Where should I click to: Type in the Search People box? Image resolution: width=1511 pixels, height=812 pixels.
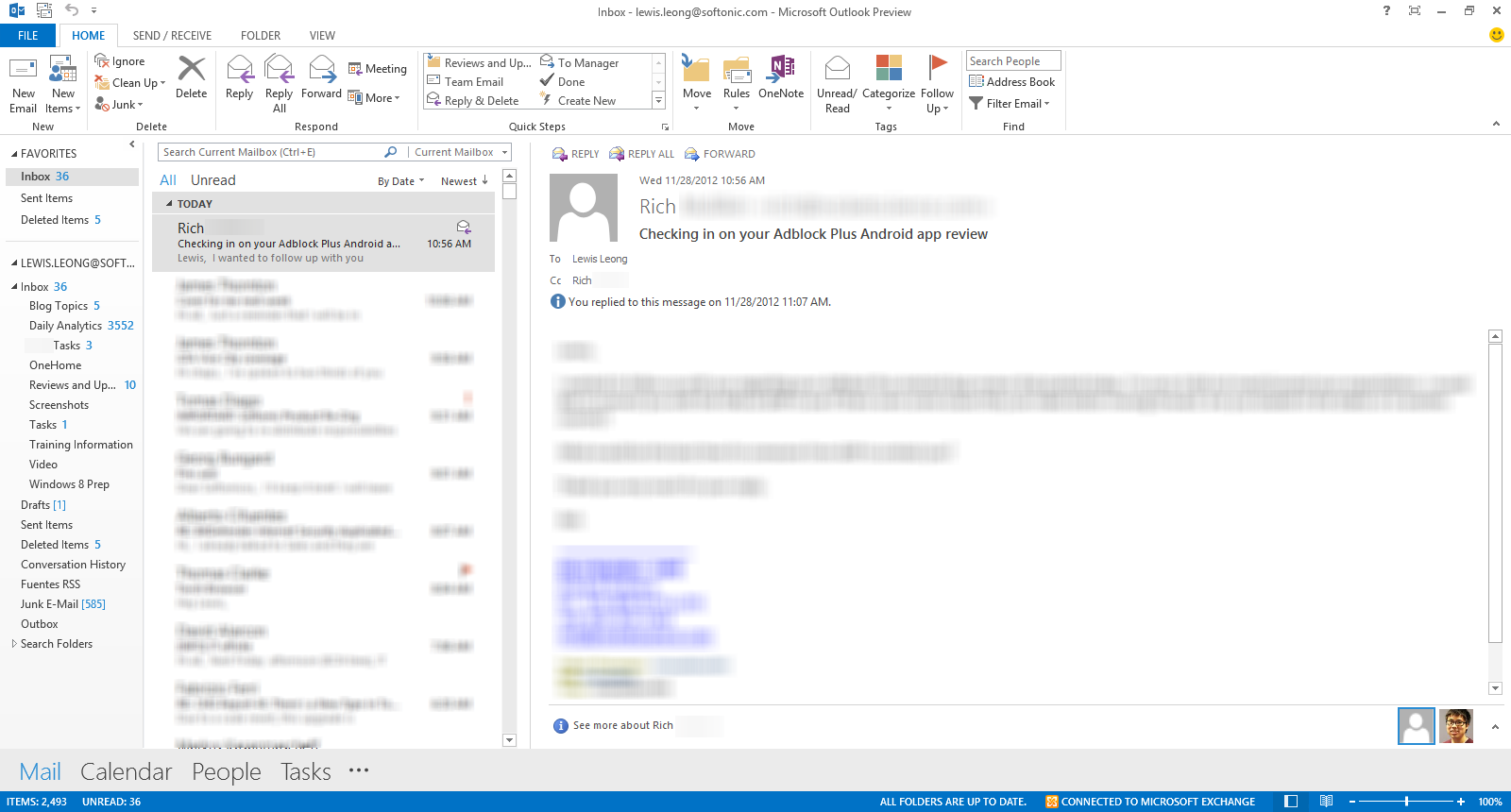click(1013, 61)
